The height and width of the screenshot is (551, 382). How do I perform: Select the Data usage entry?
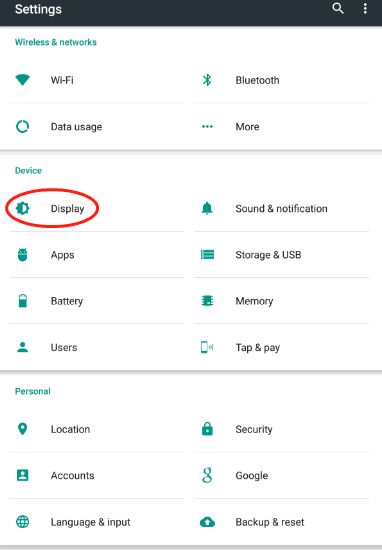pos(76,127)
